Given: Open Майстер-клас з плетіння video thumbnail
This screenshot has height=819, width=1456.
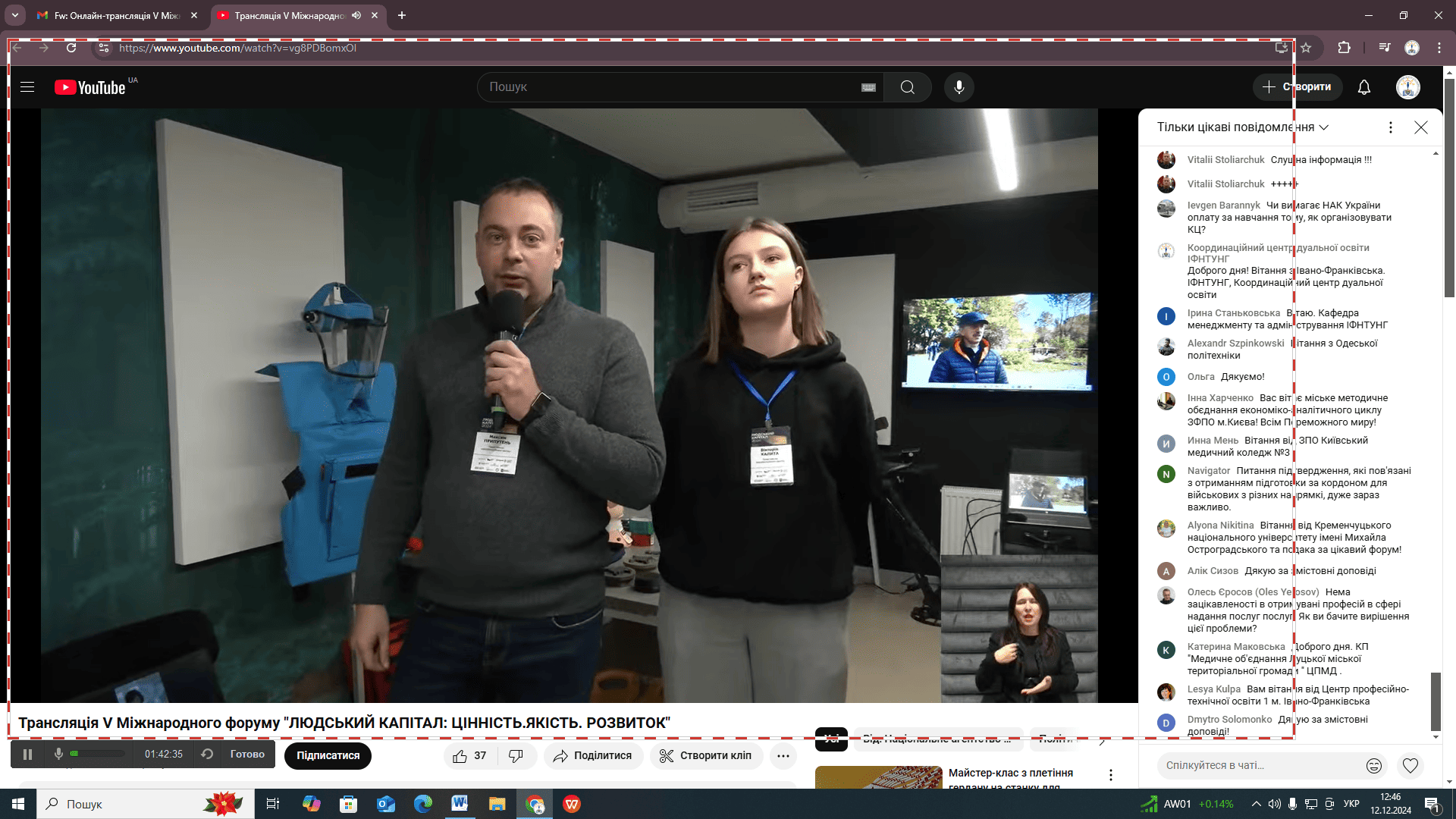Looking at the screenshot, I should coord(878,777).
